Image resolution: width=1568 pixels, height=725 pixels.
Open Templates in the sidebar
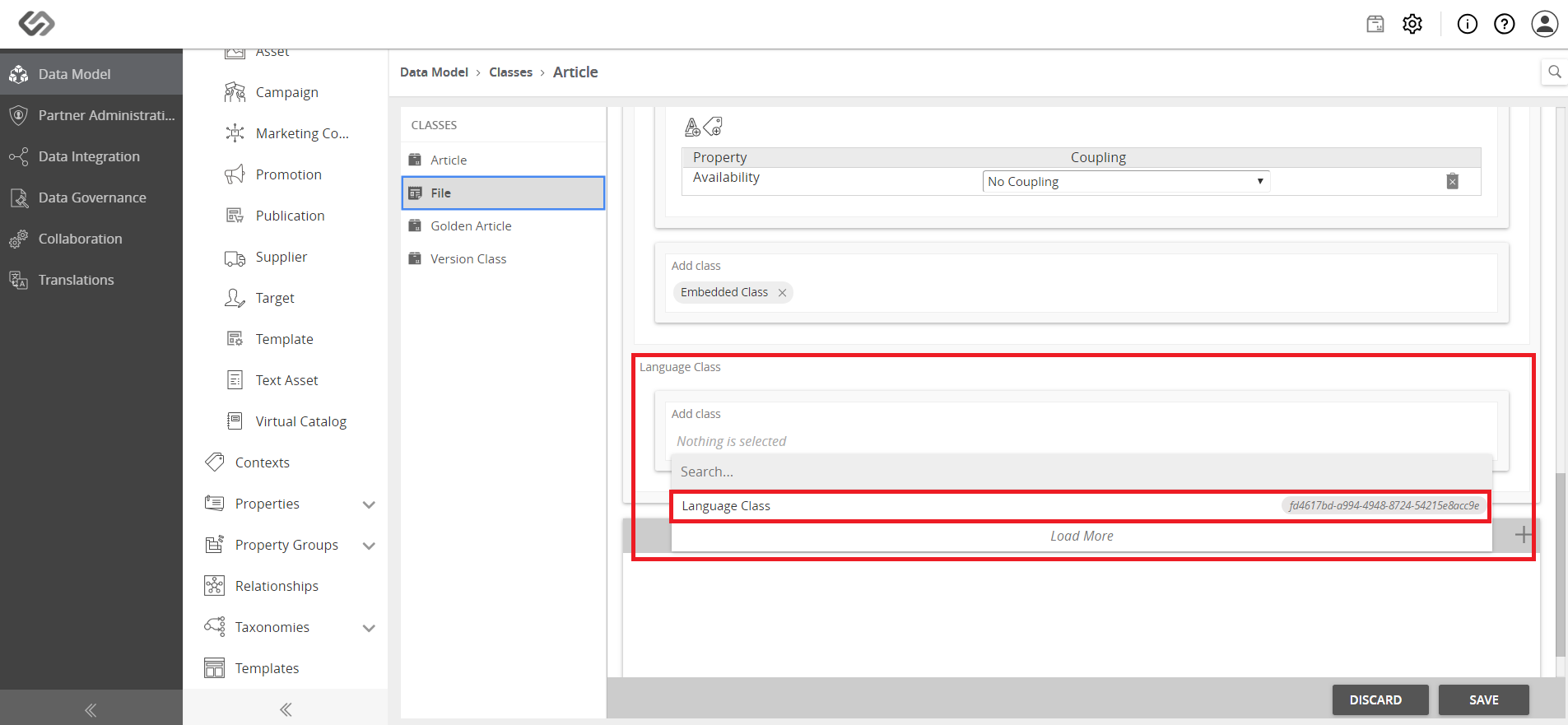(x=267, y=668)
